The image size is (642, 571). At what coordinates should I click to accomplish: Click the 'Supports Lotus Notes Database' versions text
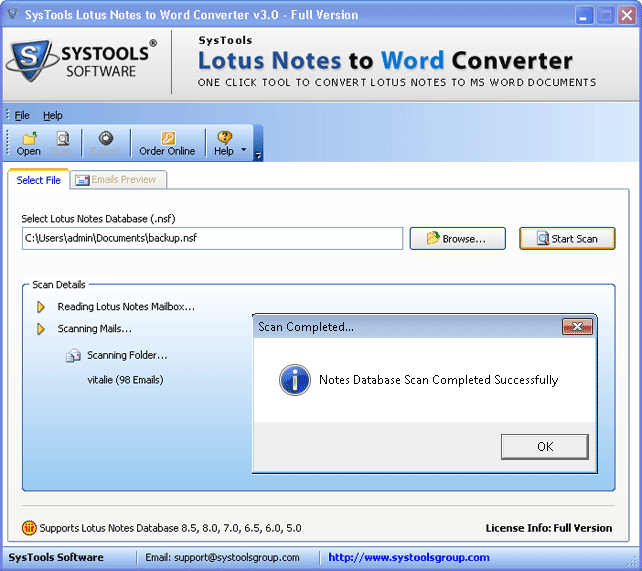pos(170,528)
